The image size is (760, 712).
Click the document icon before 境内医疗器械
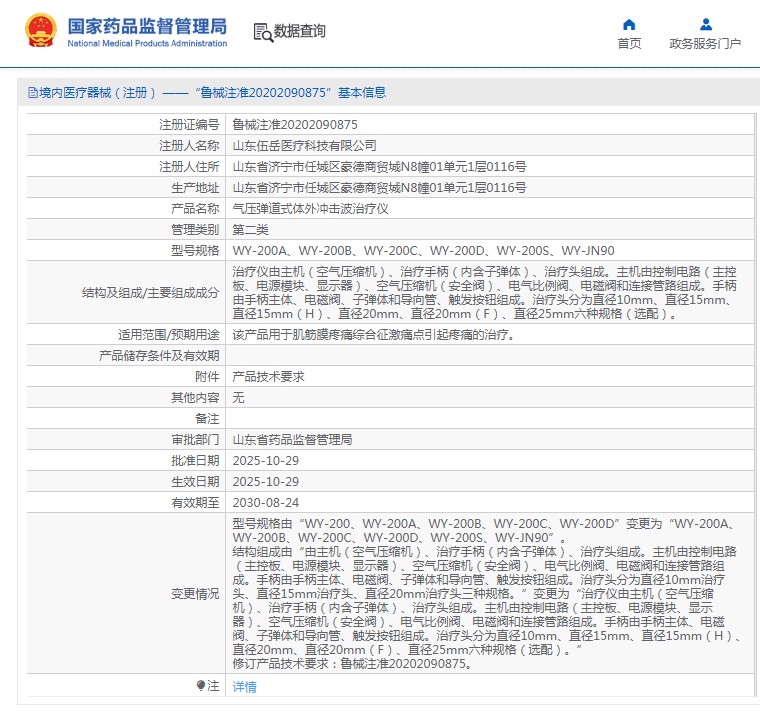click(32, 93)
